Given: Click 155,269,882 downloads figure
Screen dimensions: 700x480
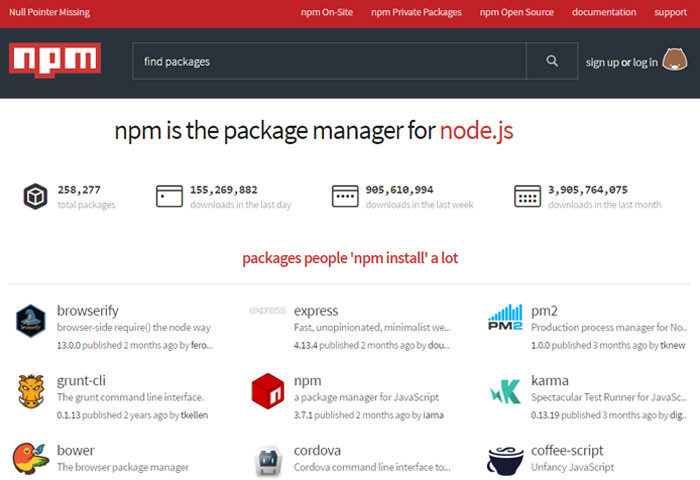Looking at the screenshot, I should (224, 190).
